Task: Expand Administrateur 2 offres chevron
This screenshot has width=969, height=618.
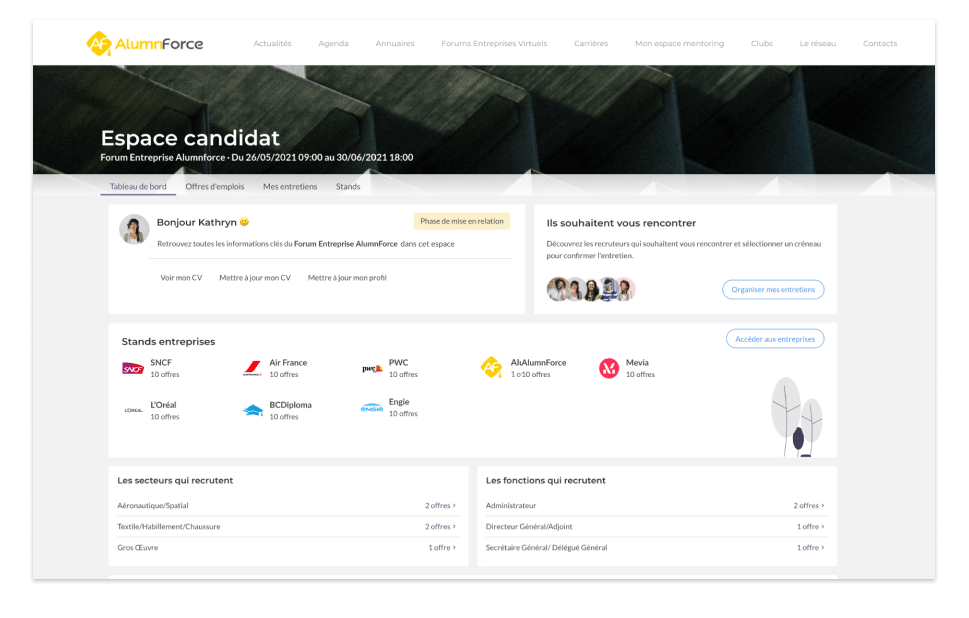Action: click(x=823, y=506)
